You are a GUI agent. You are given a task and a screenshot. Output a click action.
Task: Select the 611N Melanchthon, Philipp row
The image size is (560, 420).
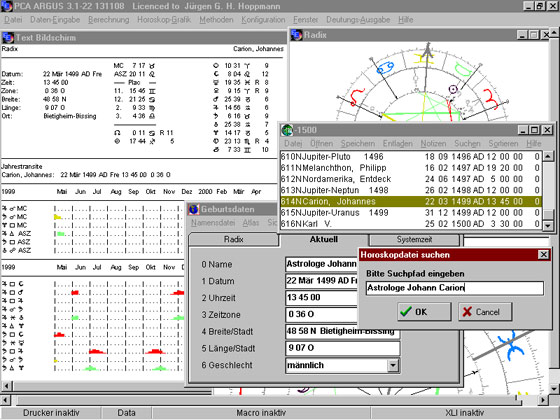pos(411,168)
